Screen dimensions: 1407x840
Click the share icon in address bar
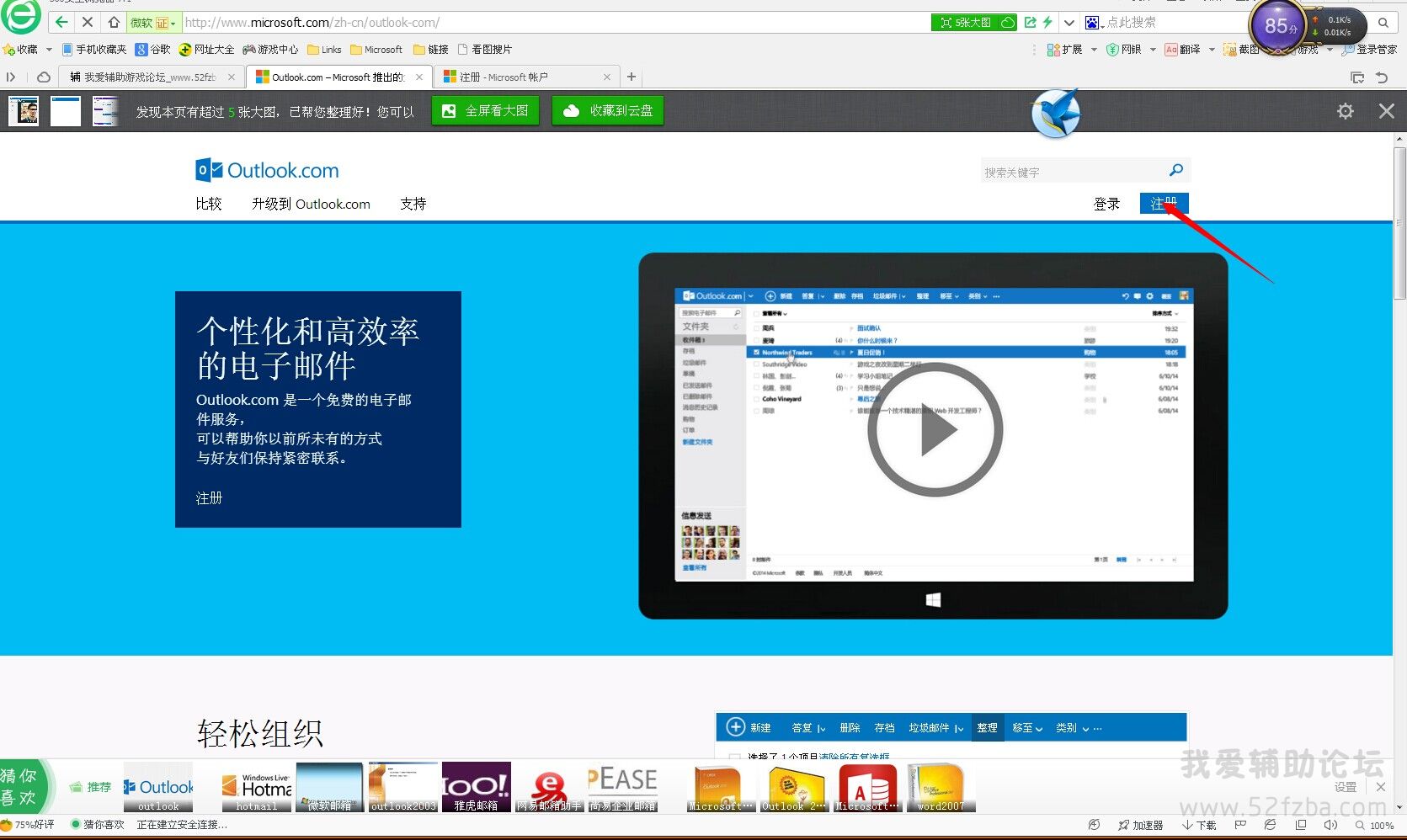tap(1030, 23)
